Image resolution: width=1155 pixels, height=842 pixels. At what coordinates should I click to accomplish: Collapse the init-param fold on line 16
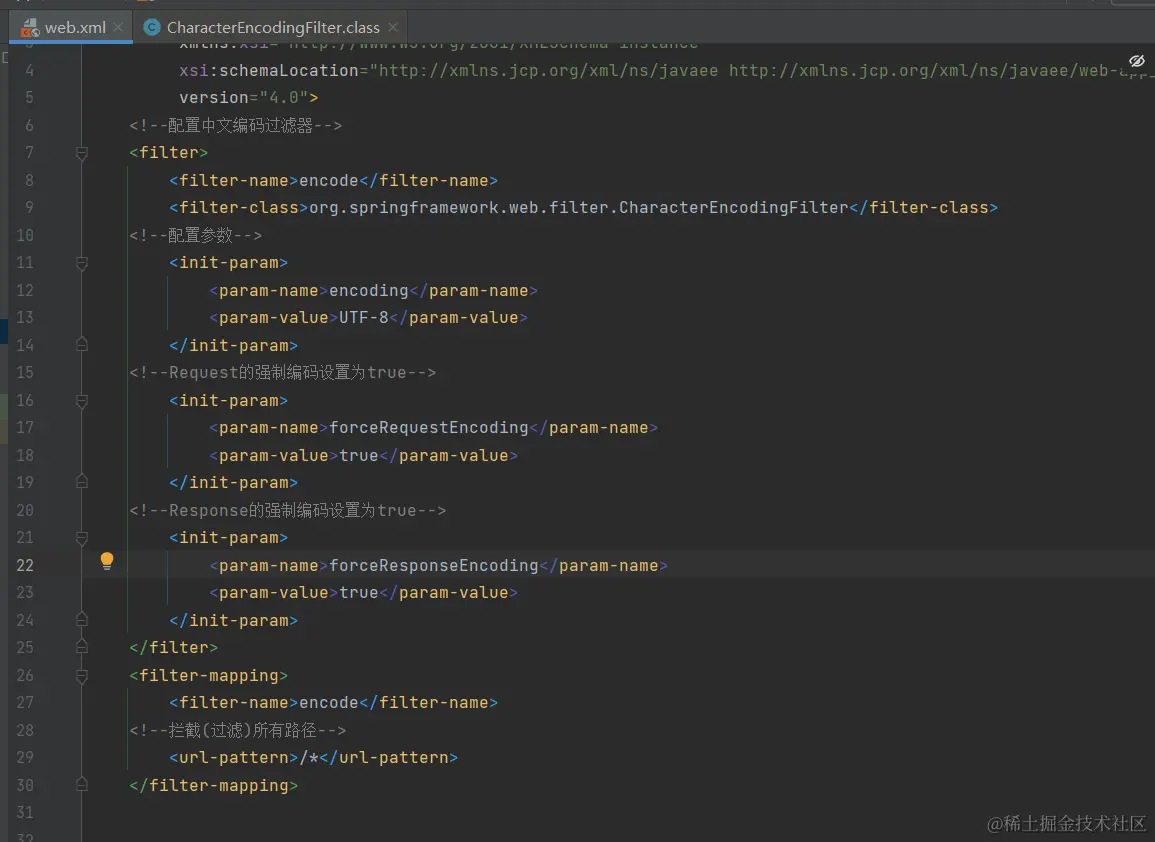tap(82, 401)
